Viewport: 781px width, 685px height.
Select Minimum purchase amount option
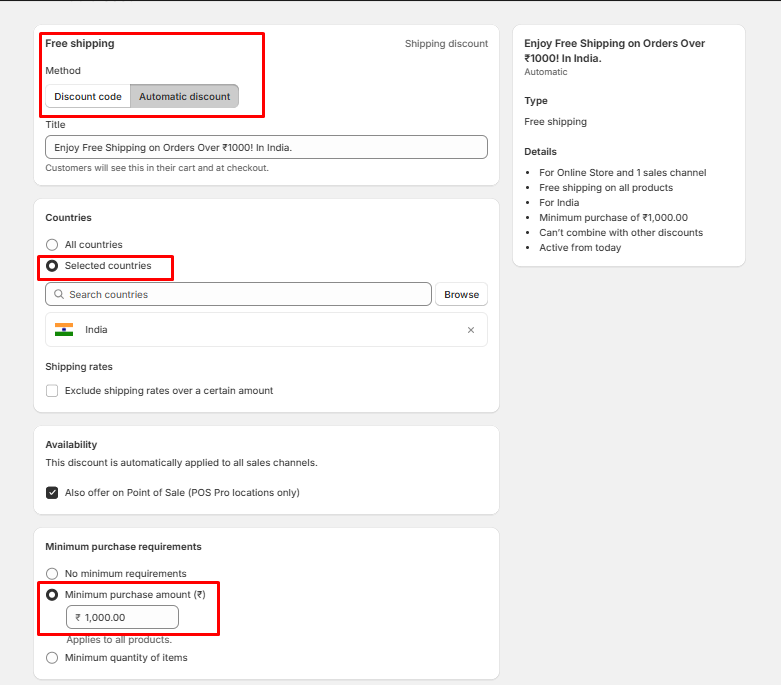pos(52,594)
